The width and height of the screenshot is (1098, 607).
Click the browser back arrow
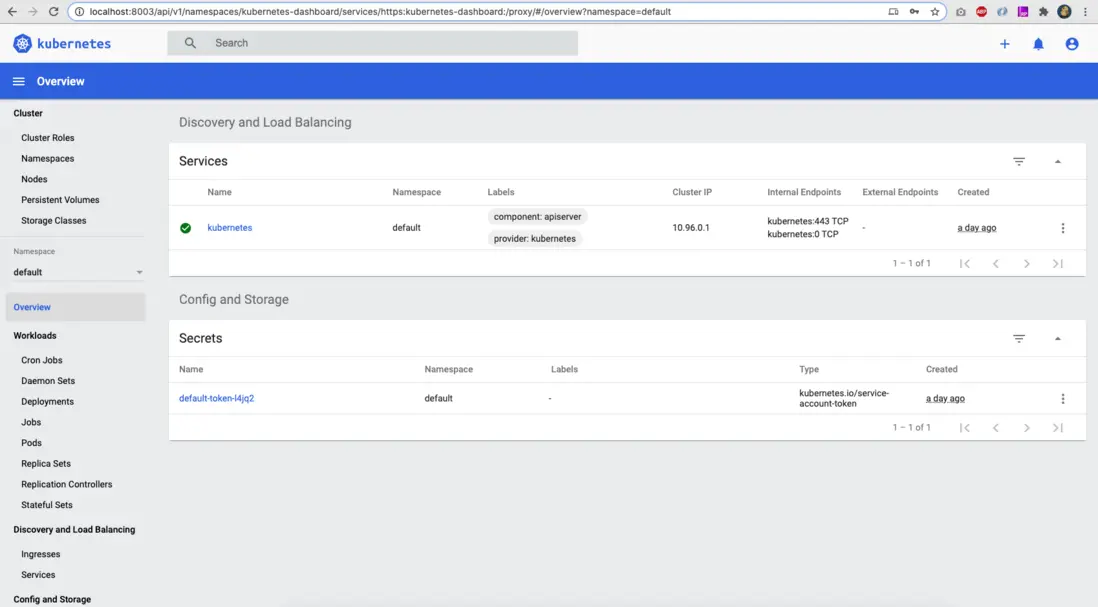pos(12,12)
